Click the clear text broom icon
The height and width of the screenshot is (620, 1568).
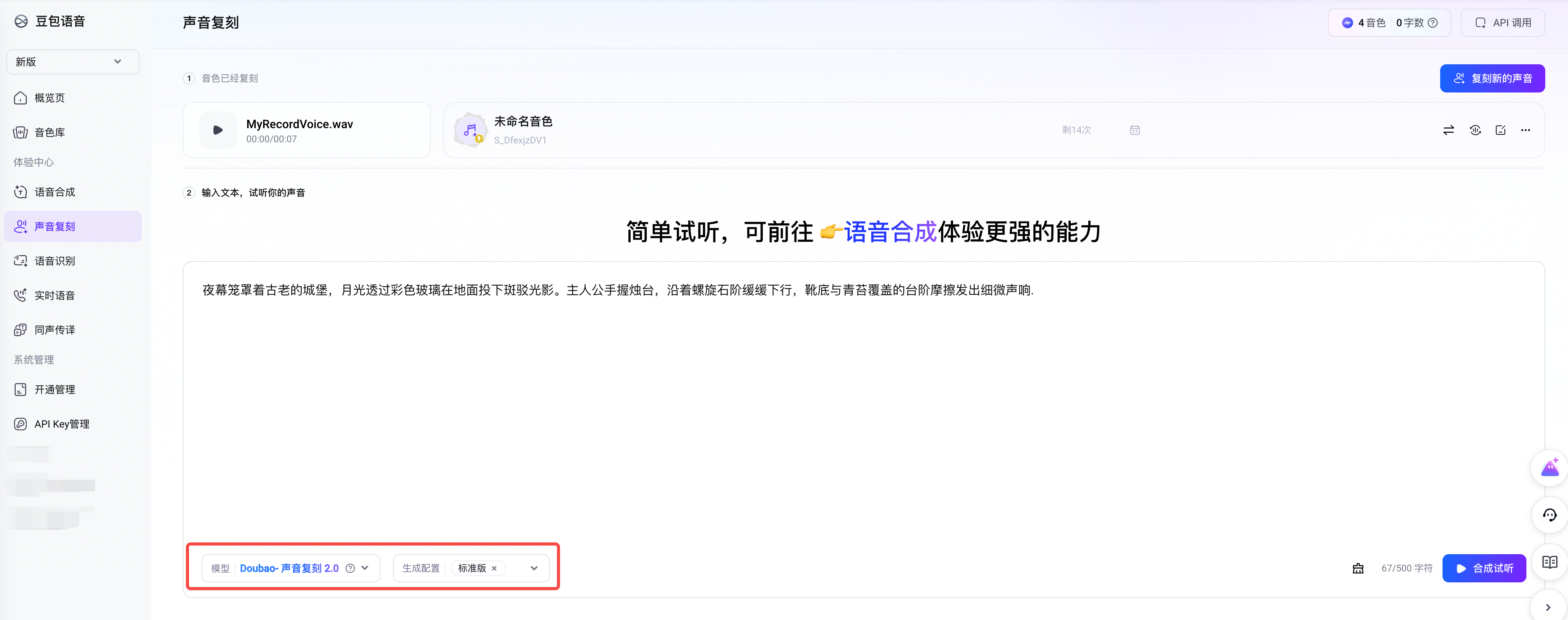click(x=1358, y=568)
